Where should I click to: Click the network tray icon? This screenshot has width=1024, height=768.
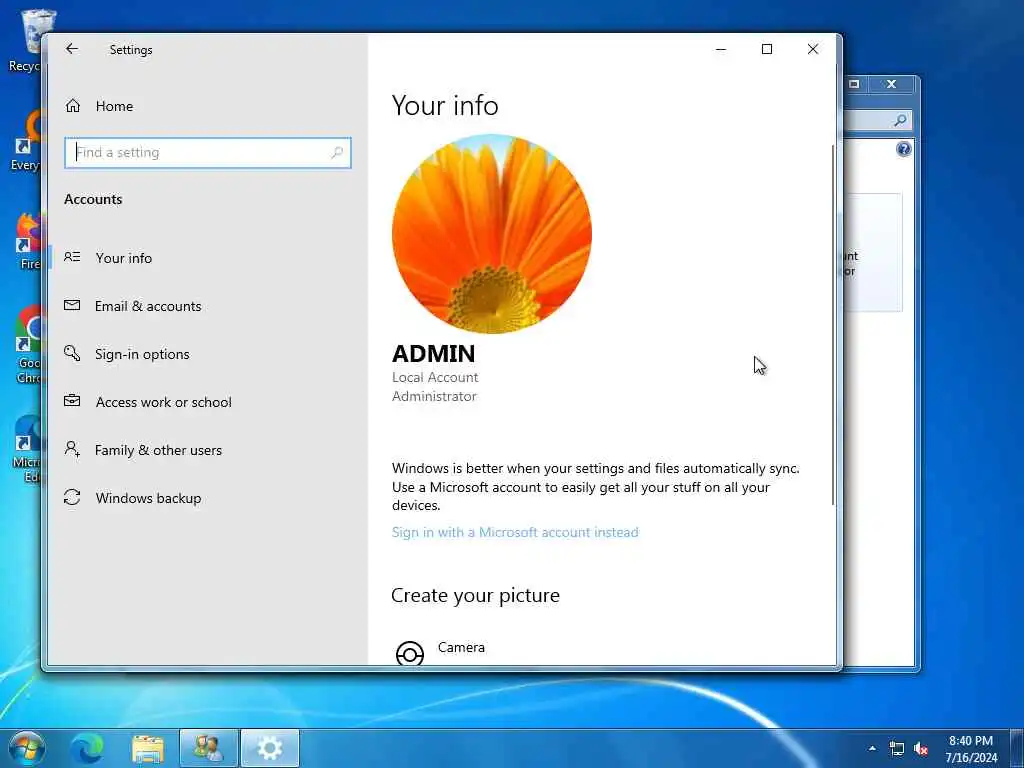coord(897,749)
